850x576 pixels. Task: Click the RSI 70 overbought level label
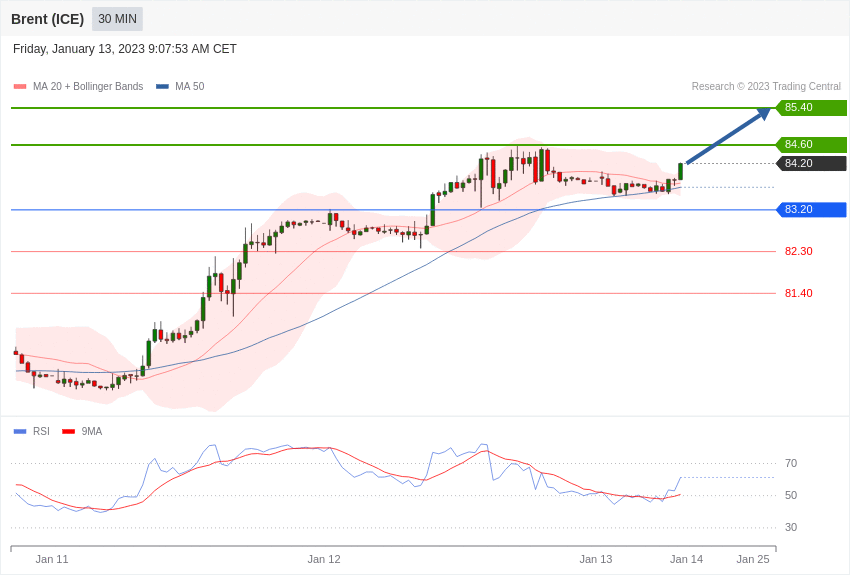click(x=791, y=464)
